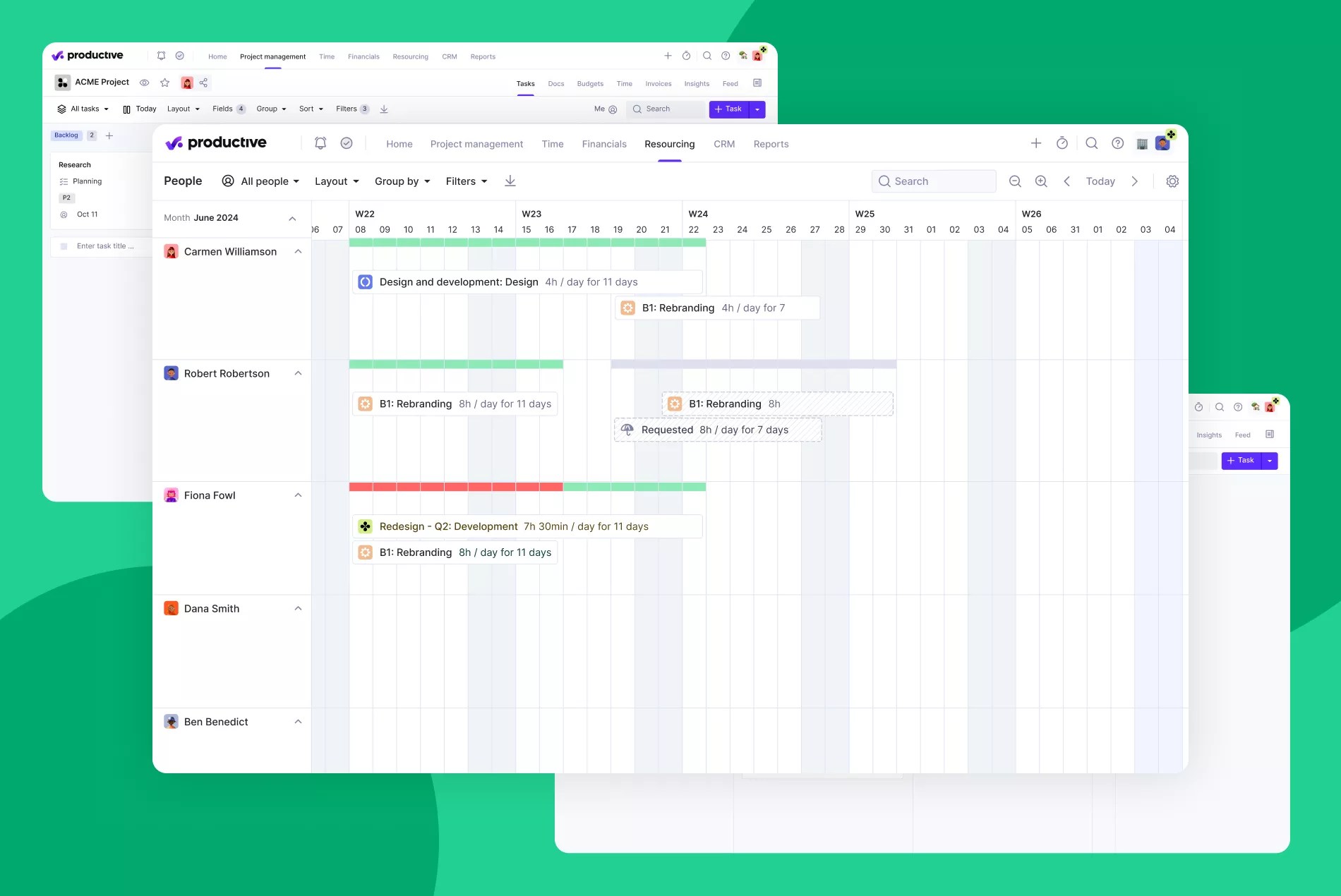Viewport: 1341px width, 896px height.
Task: Open help via the question mark icon
Action: coord(1117,143)
